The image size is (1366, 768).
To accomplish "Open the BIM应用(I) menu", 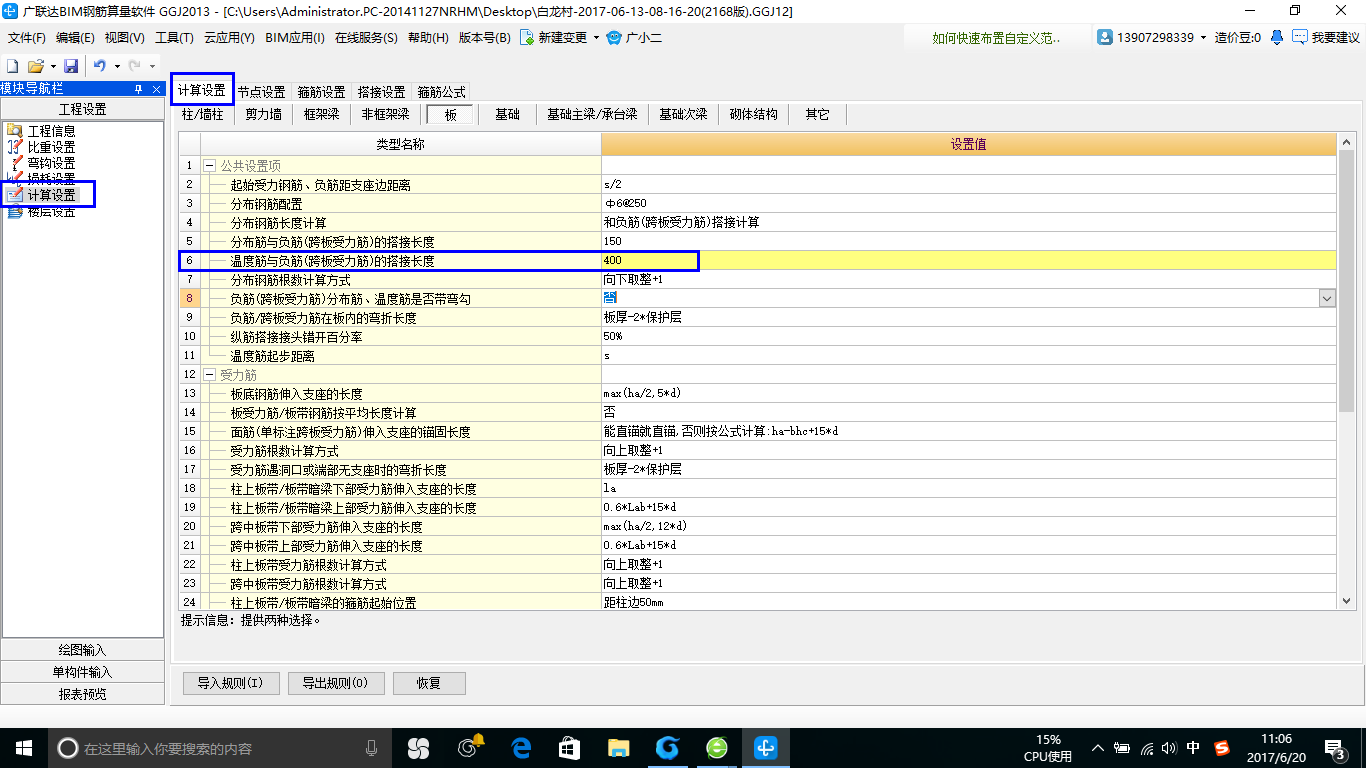I will (295, 37).
